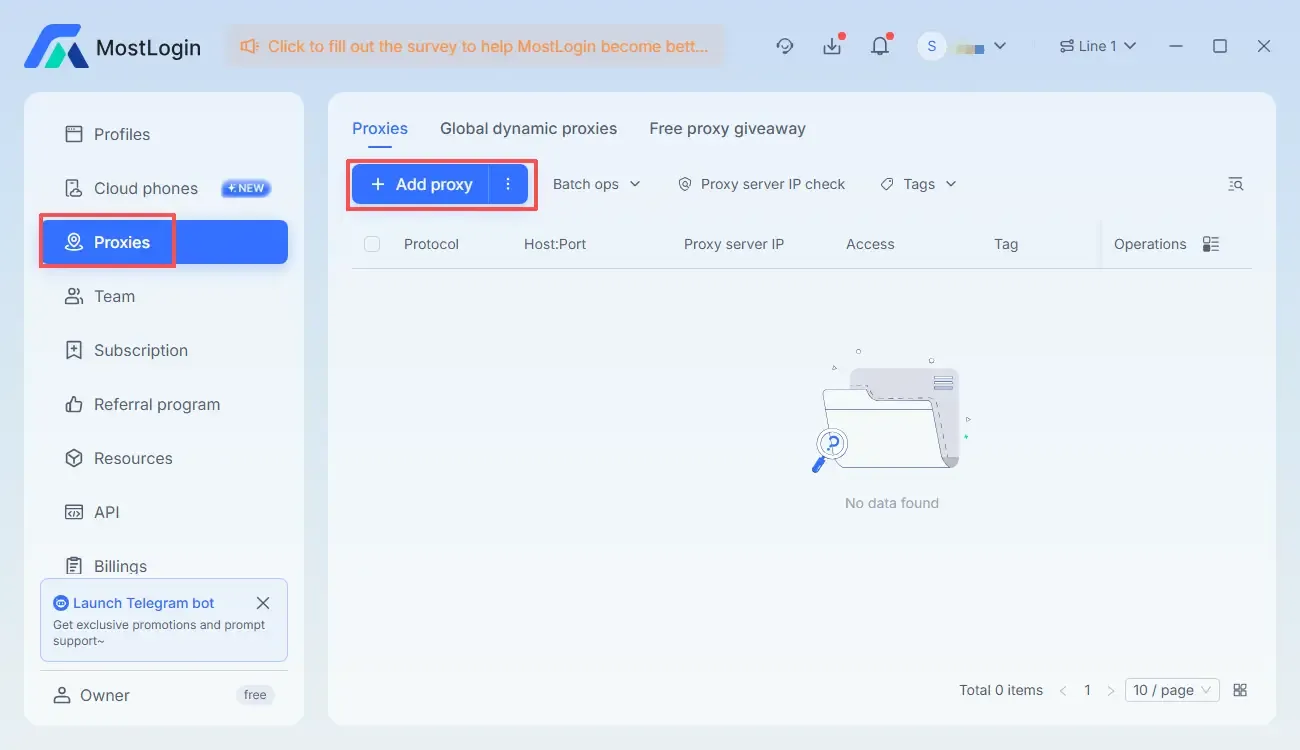
Task: Click the search filter icon above table
Action: 1236,184
